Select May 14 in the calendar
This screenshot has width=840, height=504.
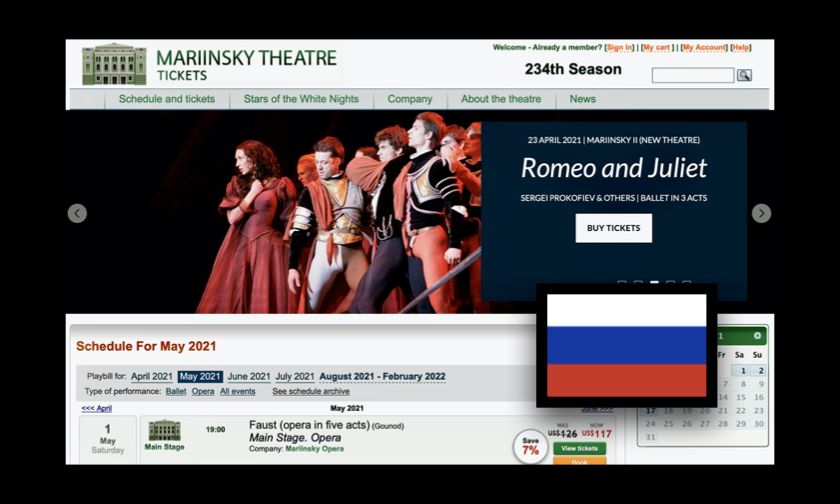tap(723, 397)
